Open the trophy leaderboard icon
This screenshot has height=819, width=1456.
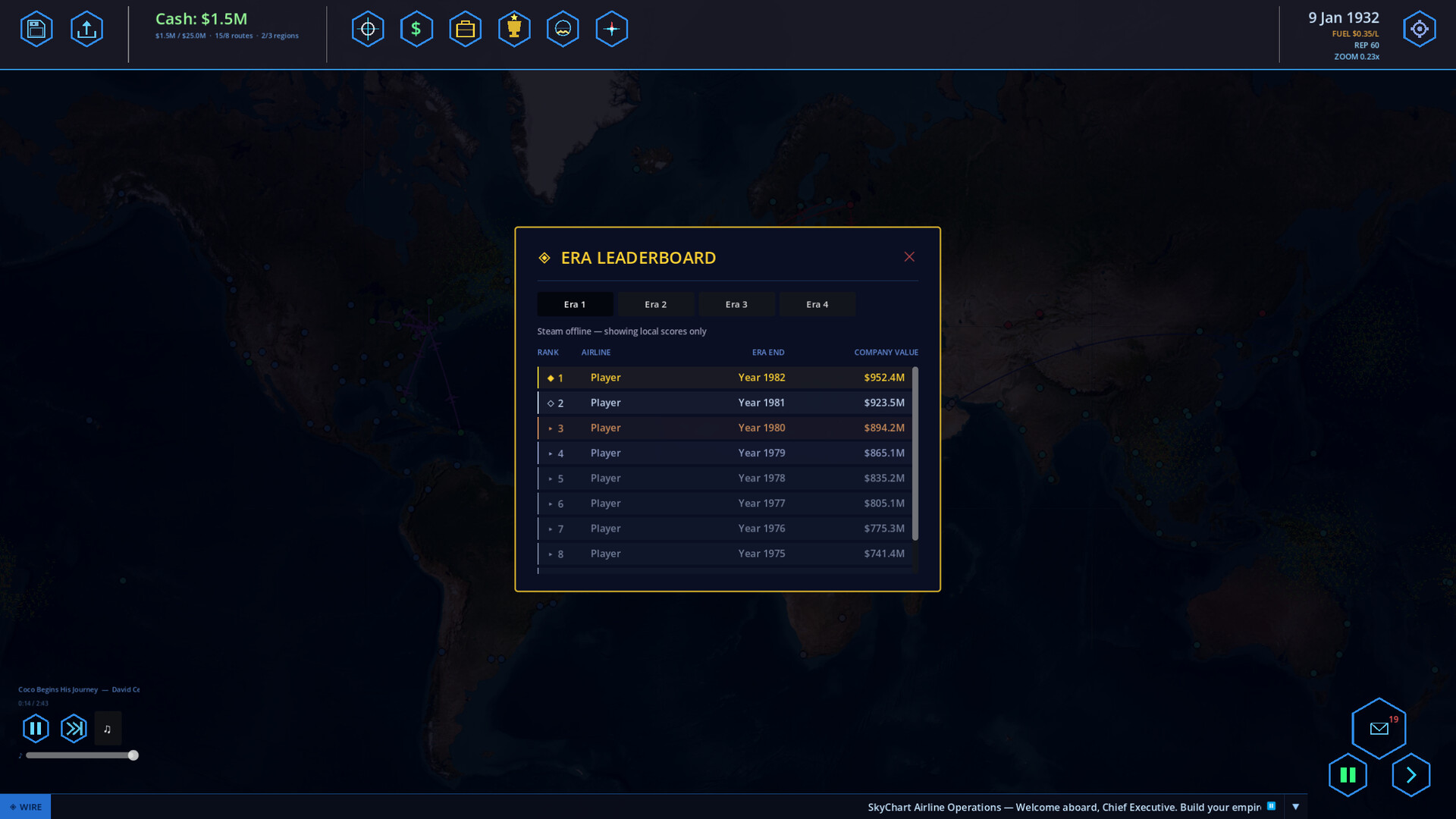[x=514, y=29]
